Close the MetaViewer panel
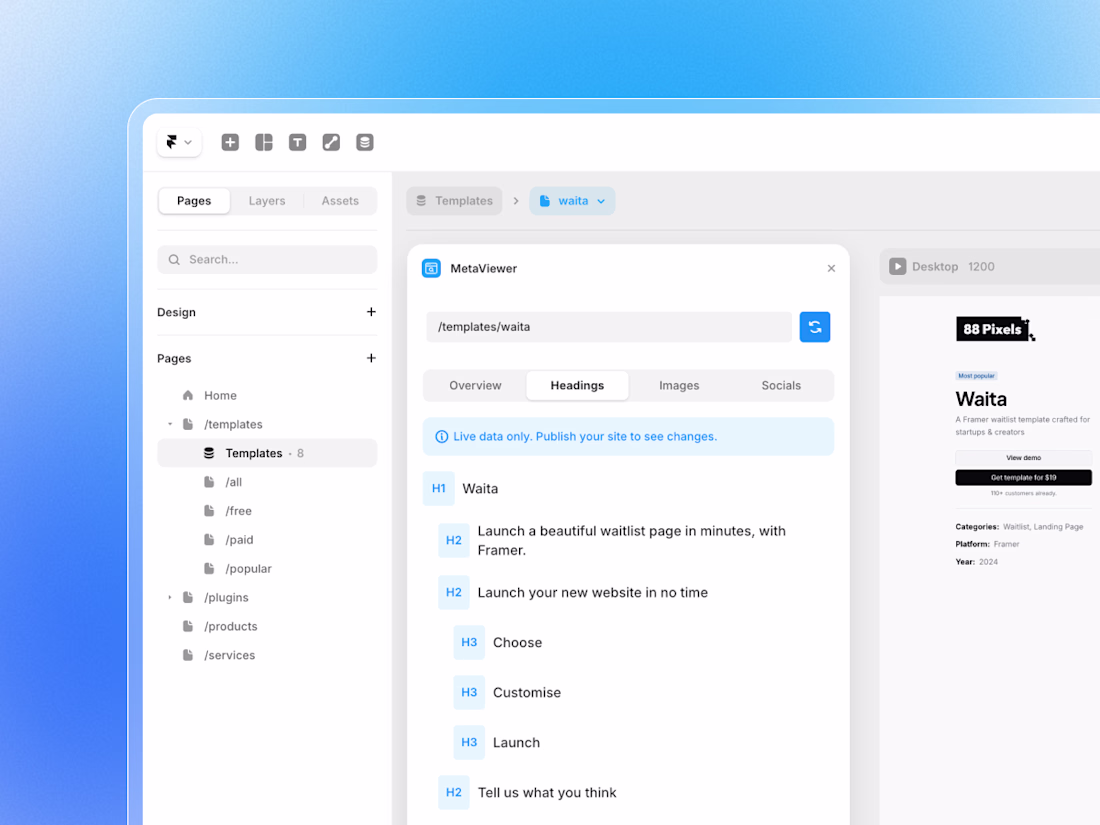 [x=831, y=268]
